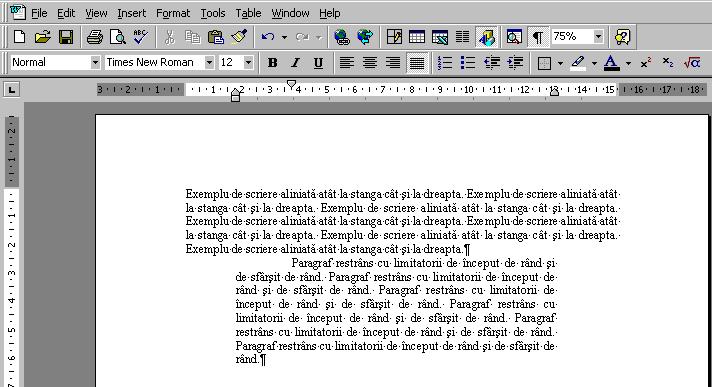Open the Table menu
Image resolution: width=712 pixels, height=387 pixels.
[x=248, y=13]
